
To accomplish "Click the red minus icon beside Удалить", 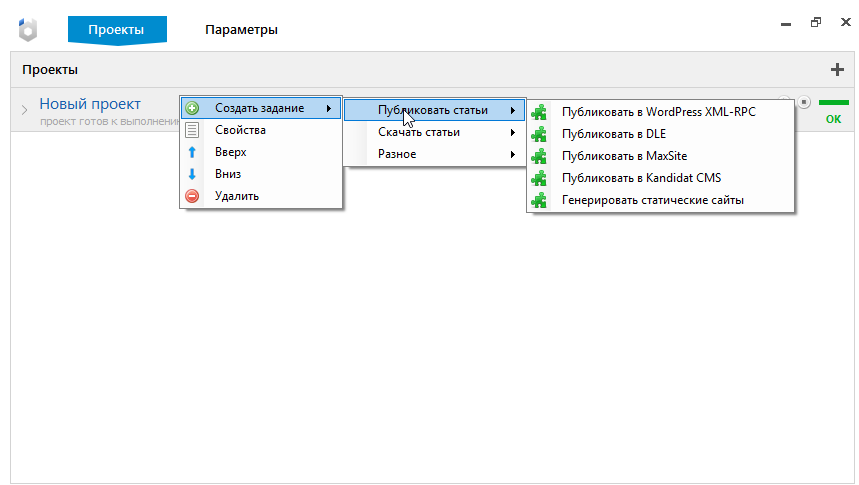I will [x=192, y=196].
